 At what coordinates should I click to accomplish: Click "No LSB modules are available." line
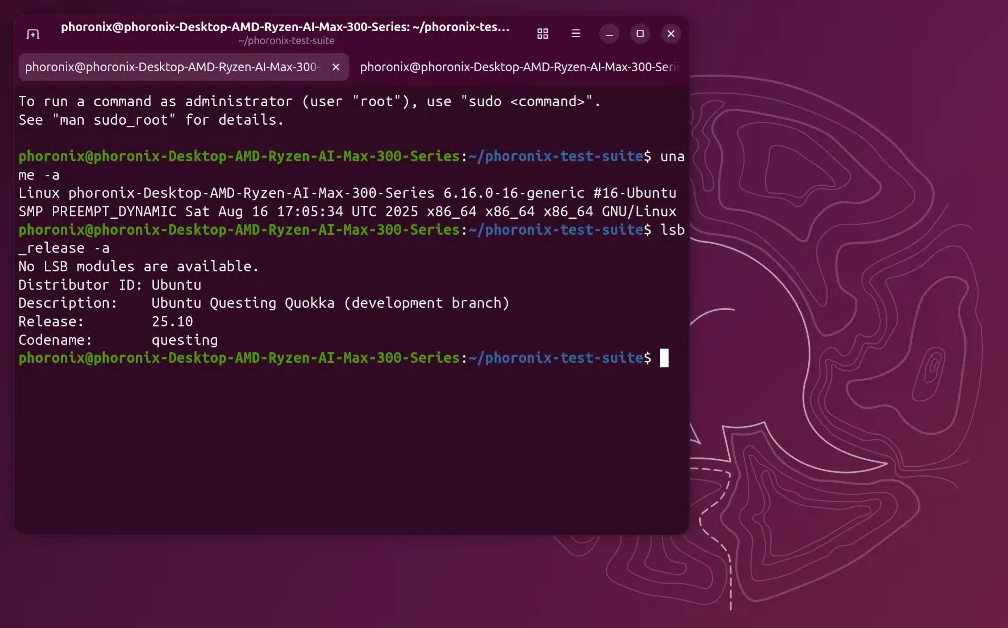[139, 266]
